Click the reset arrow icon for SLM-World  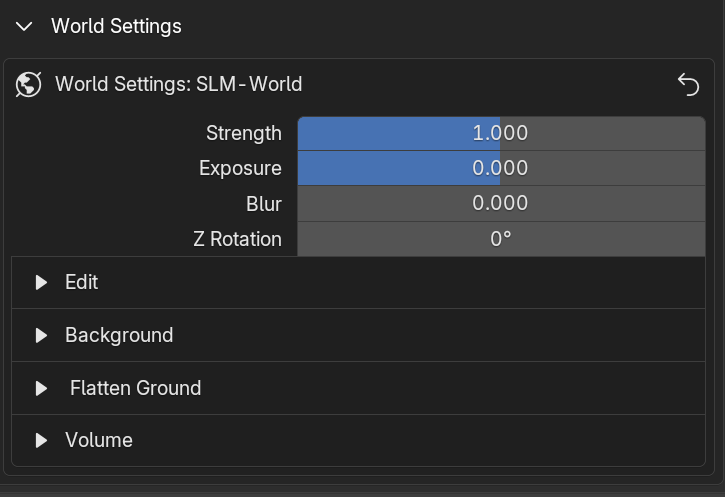point(688,85)
